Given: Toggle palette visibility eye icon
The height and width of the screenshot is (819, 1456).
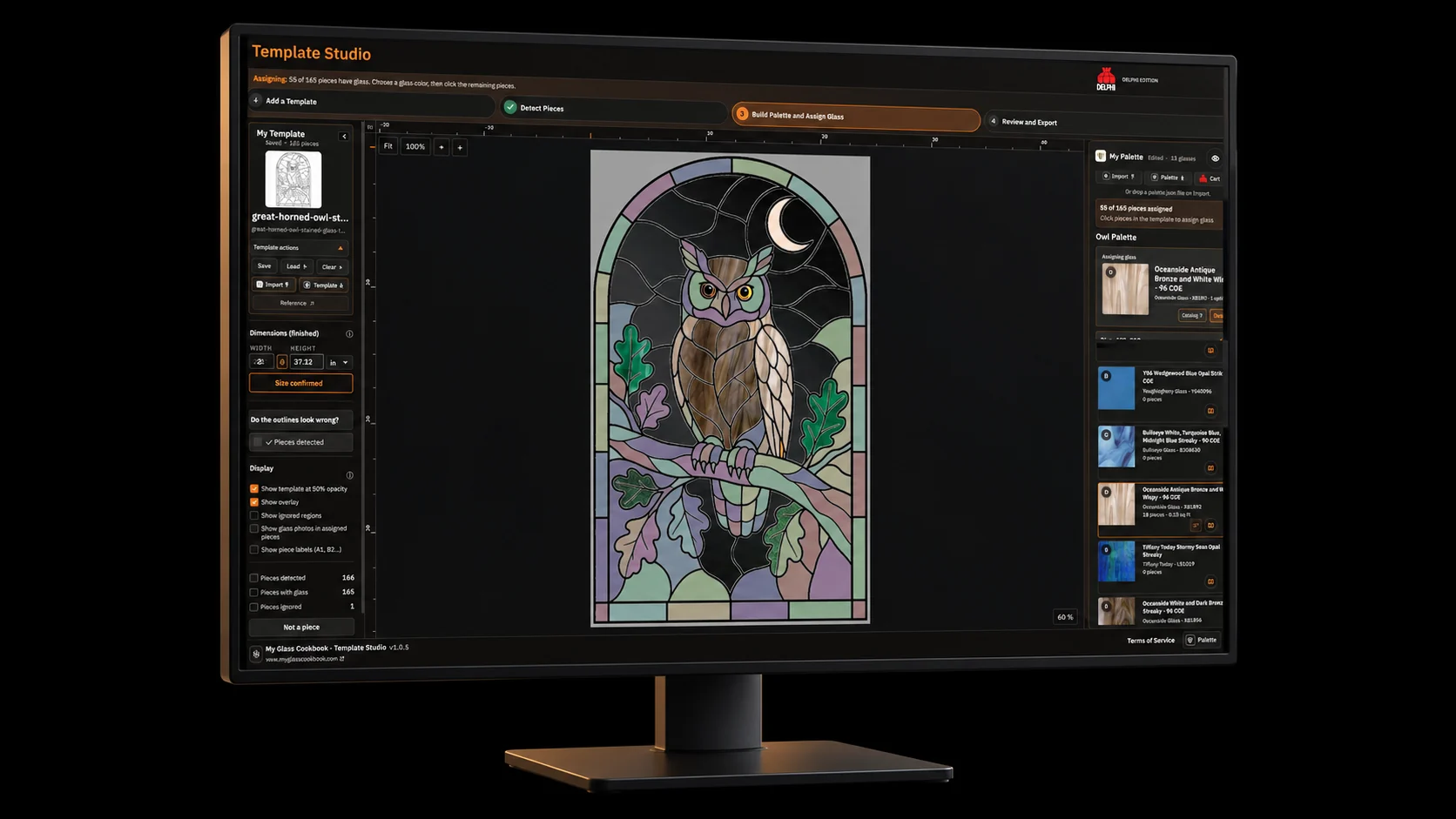Looking at the screenshot, I should point(1215,158).
